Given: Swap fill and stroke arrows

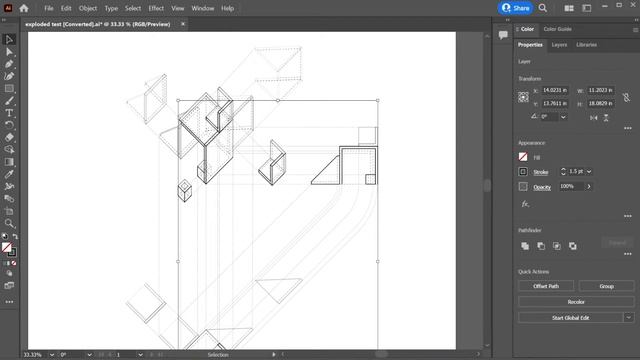Looking at the screenshot, I should (16, 236).
